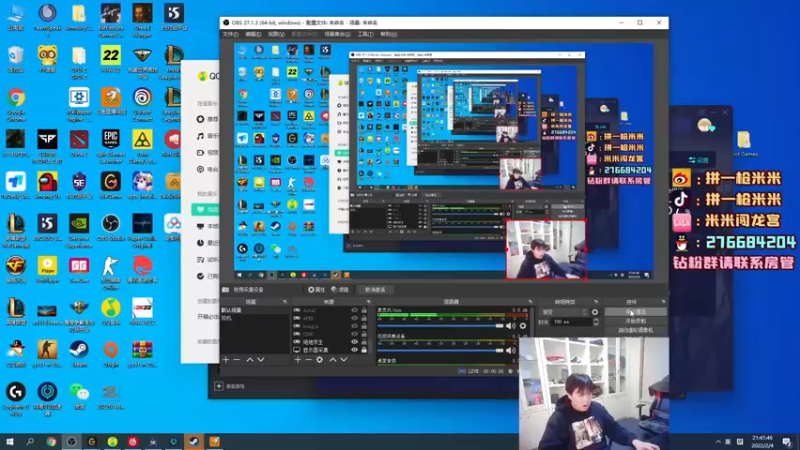
Task: Open 属性 for the selected source
Action: coord(316,290)
